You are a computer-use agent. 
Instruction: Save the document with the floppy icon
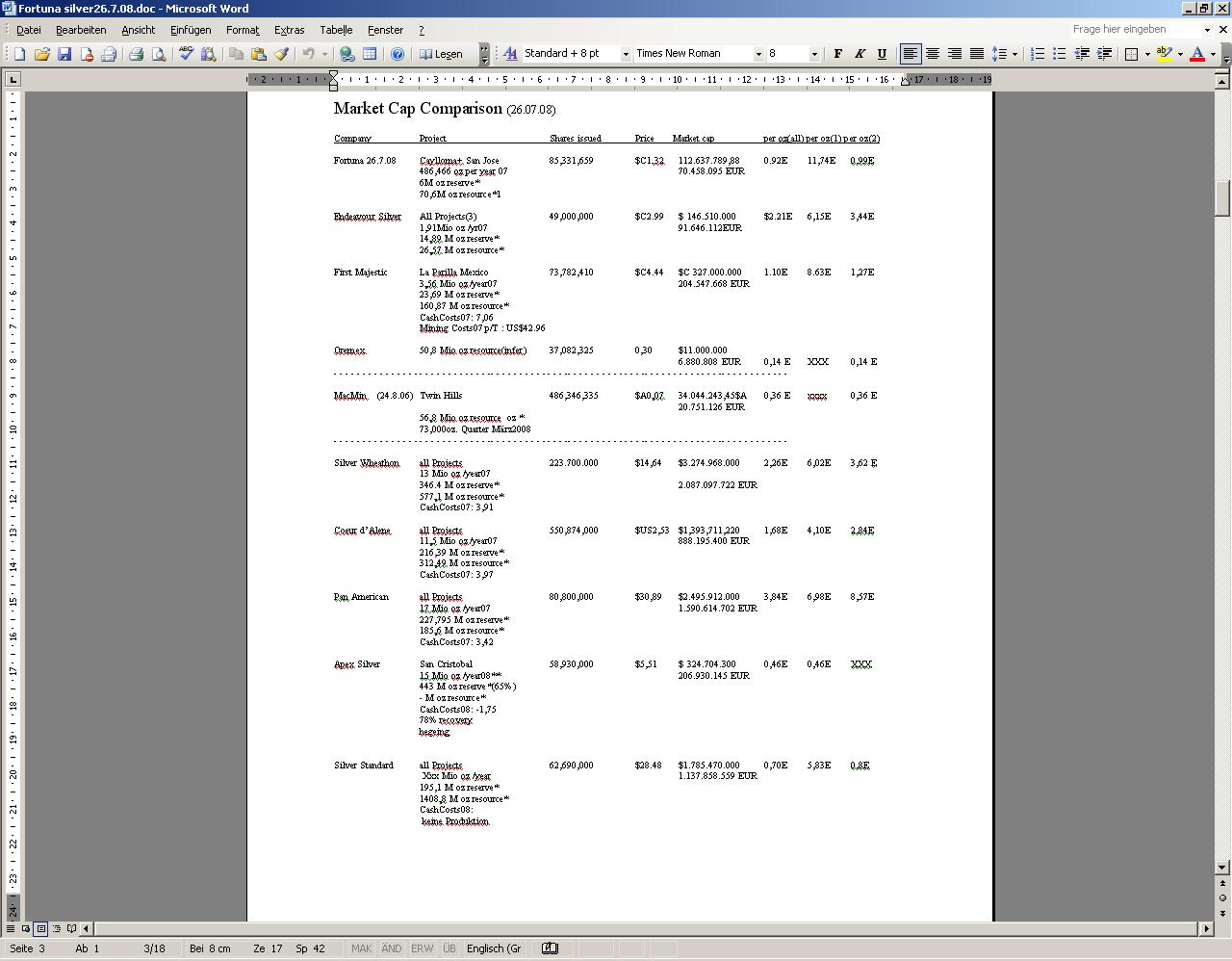coord(64,54)
